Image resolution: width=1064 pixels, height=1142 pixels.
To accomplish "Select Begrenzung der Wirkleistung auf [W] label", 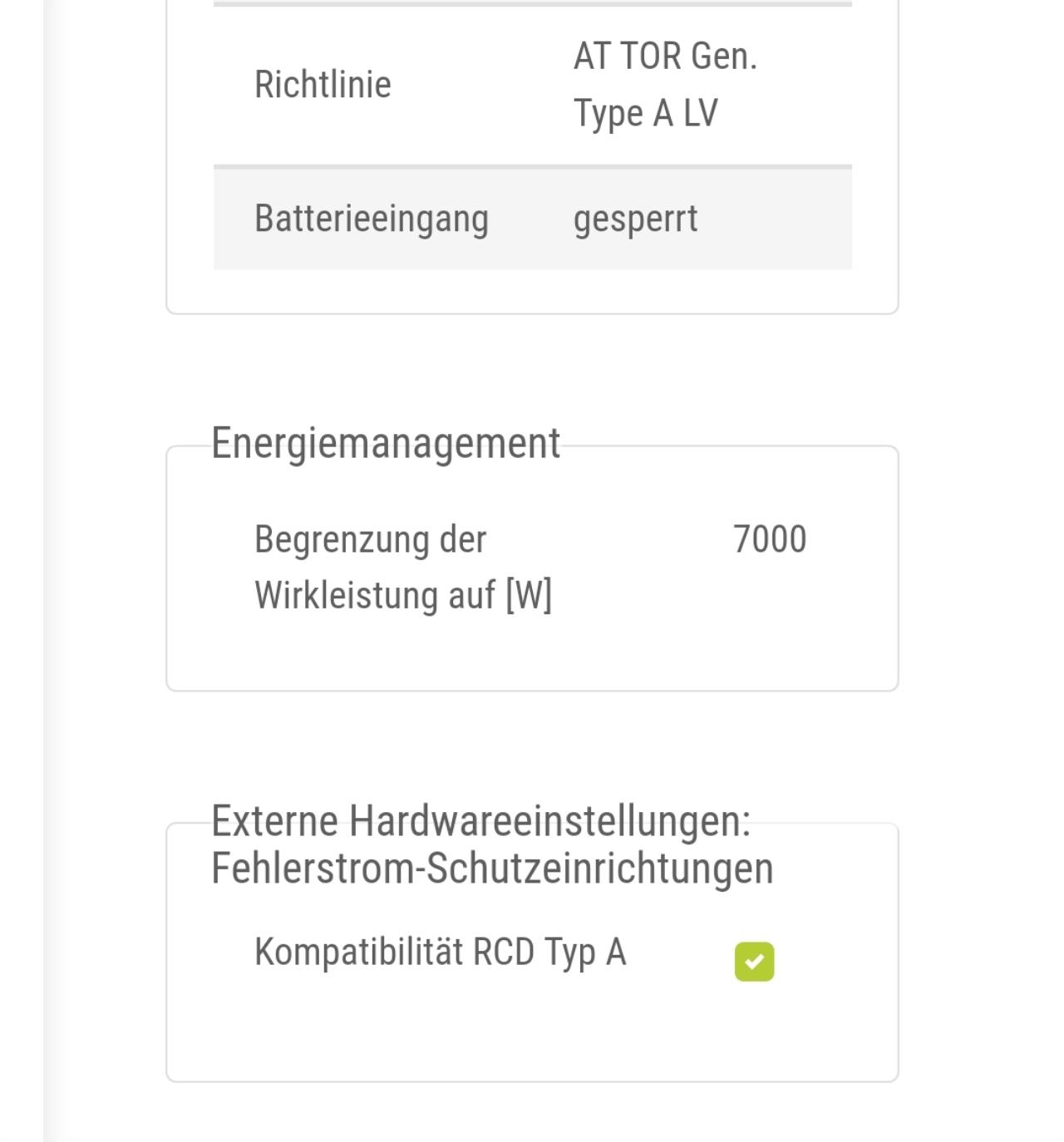I will tap(403, 568).
